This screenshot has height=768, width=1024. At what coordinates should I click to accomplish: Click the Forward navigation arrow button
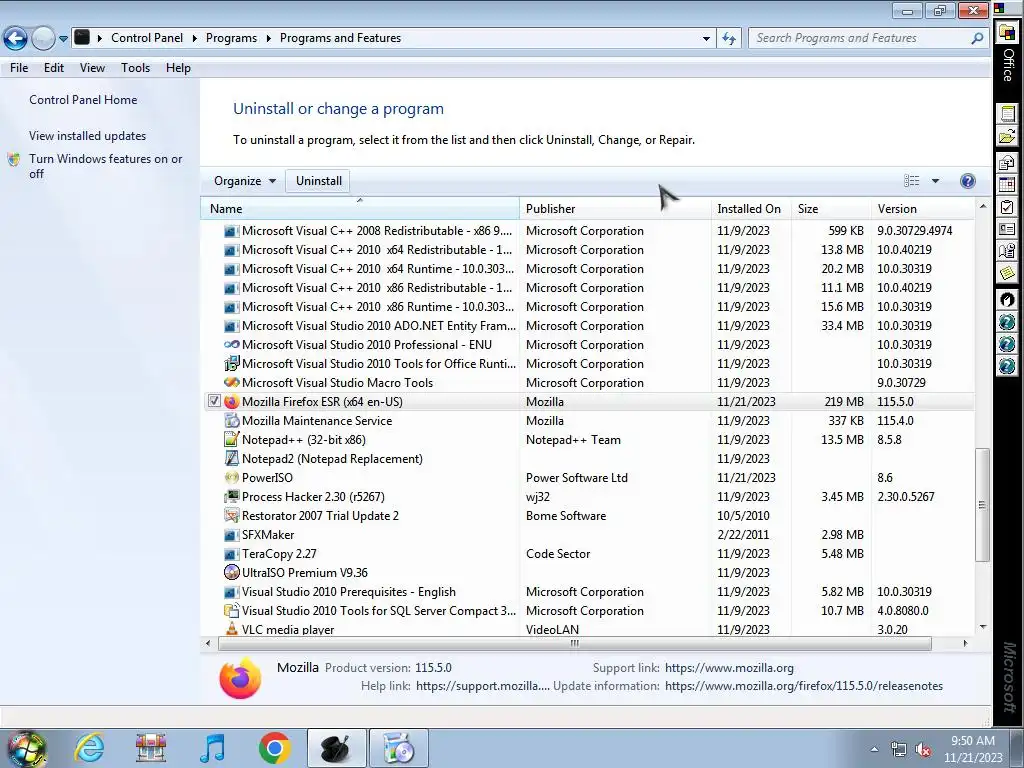click(43, 39)
